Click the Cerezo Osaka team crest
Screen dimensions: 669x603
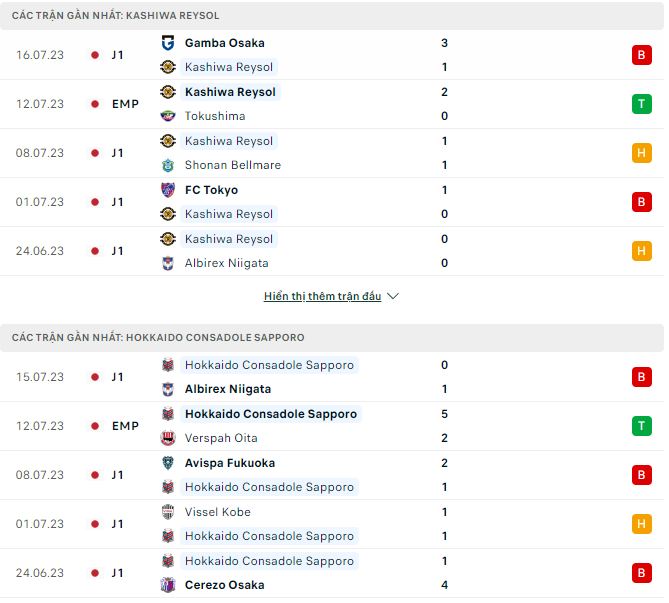tap(168, 585)
